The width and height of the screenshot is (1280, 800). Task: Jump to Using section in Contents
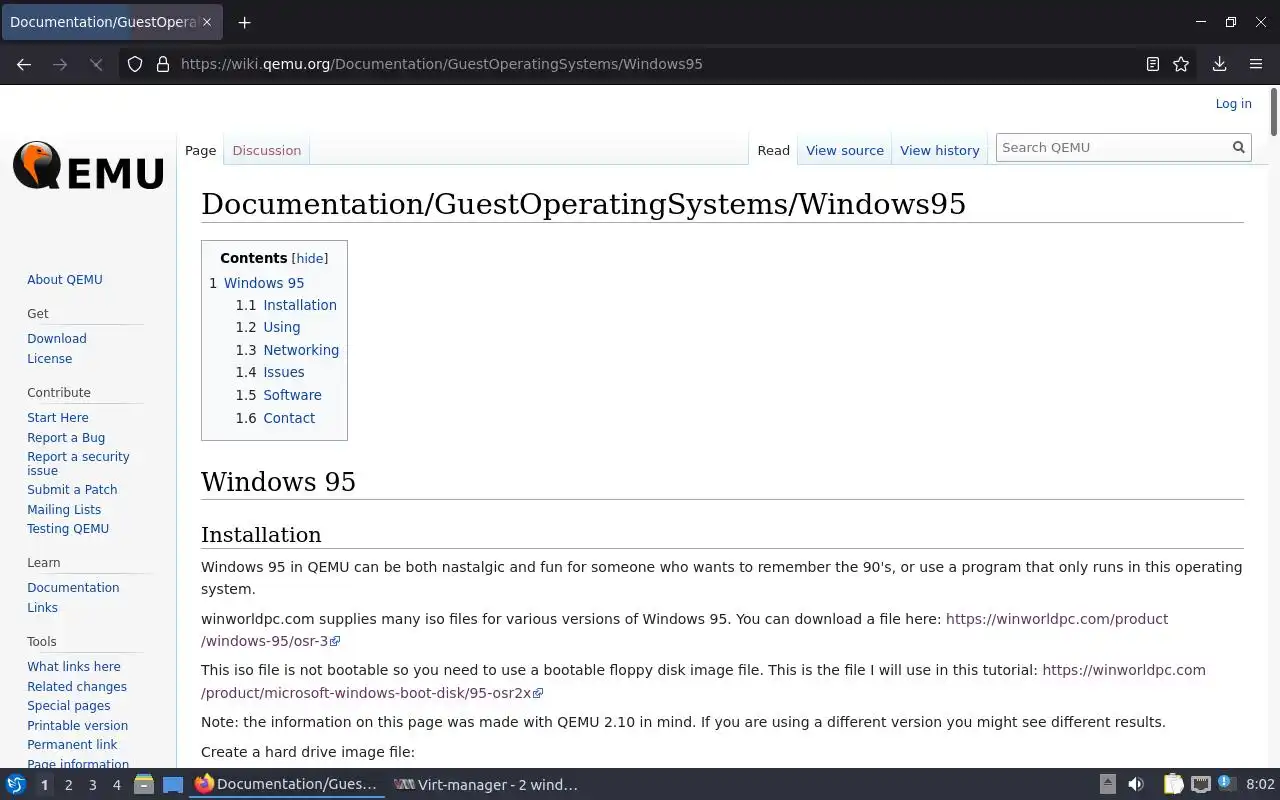[x=282, y=327]
